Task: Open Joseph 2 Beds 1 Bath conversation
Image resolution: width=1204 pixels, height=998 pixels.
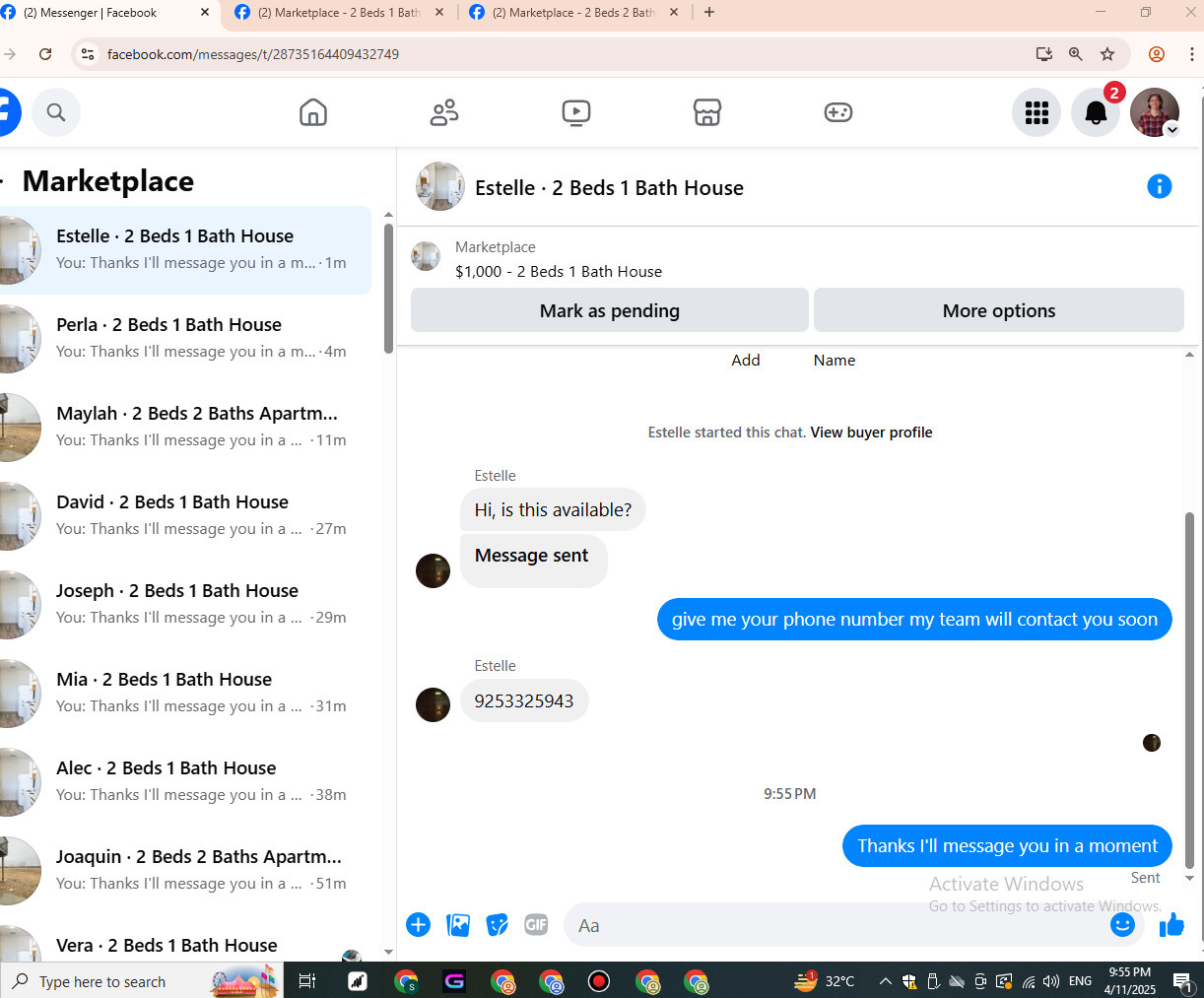Action: pyautogui.click(x=185, y=604)
